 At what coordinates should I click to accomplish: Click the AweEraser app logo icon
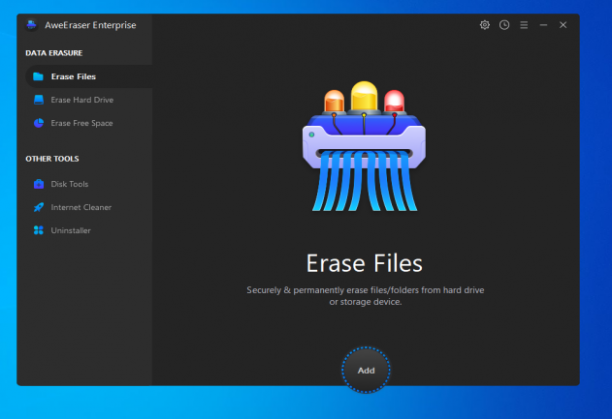coord(31,25)
